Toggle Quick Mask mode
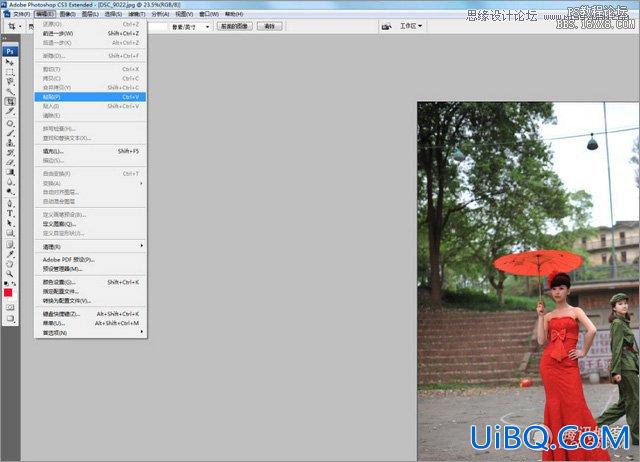 point(10,307)
